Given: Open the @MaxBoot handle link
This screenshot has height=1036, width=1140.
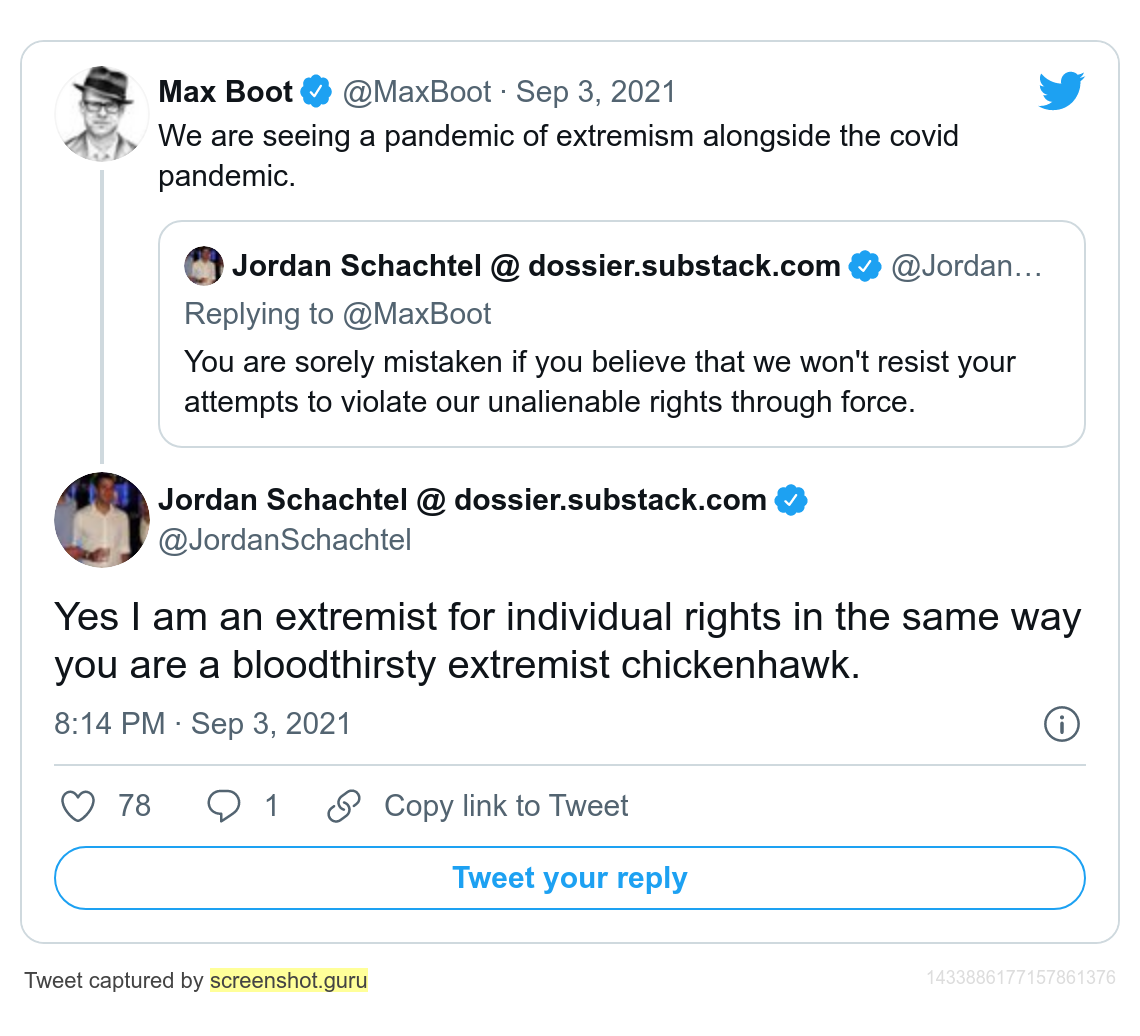Looking at the screenshot, I should (417, 92).
